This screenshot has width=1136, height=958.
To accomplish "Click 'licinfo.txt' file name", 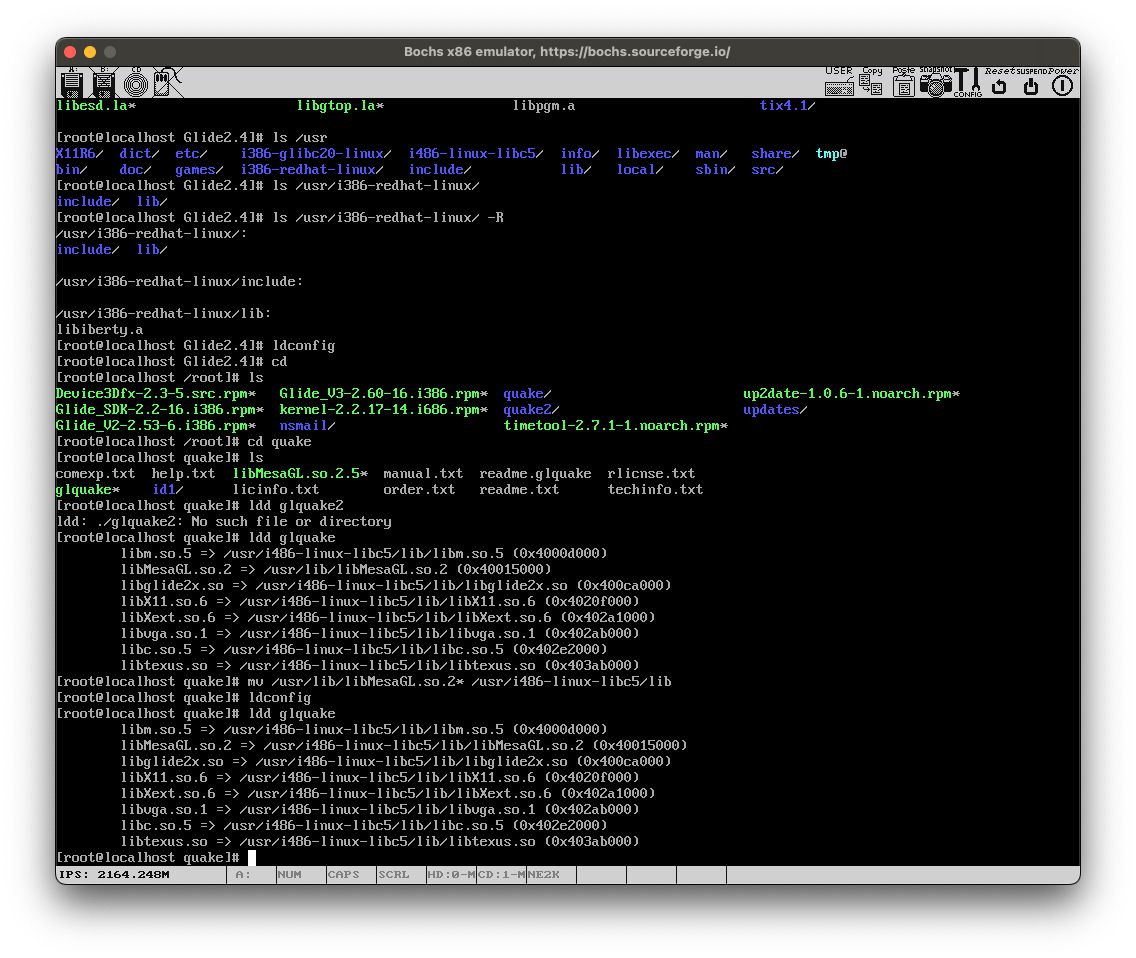I will [x=276, y=490].
